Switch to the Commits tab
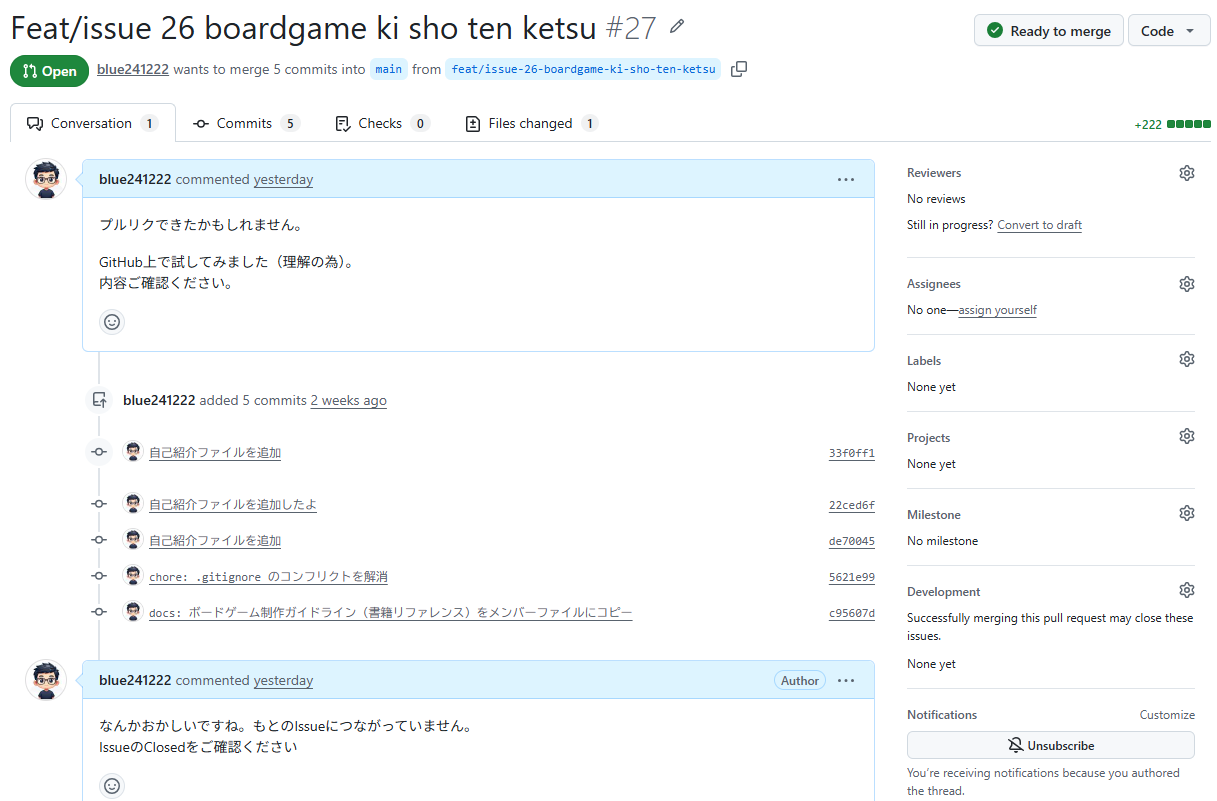The height and width of the screenshot is (801, 1217). [245, 124]
